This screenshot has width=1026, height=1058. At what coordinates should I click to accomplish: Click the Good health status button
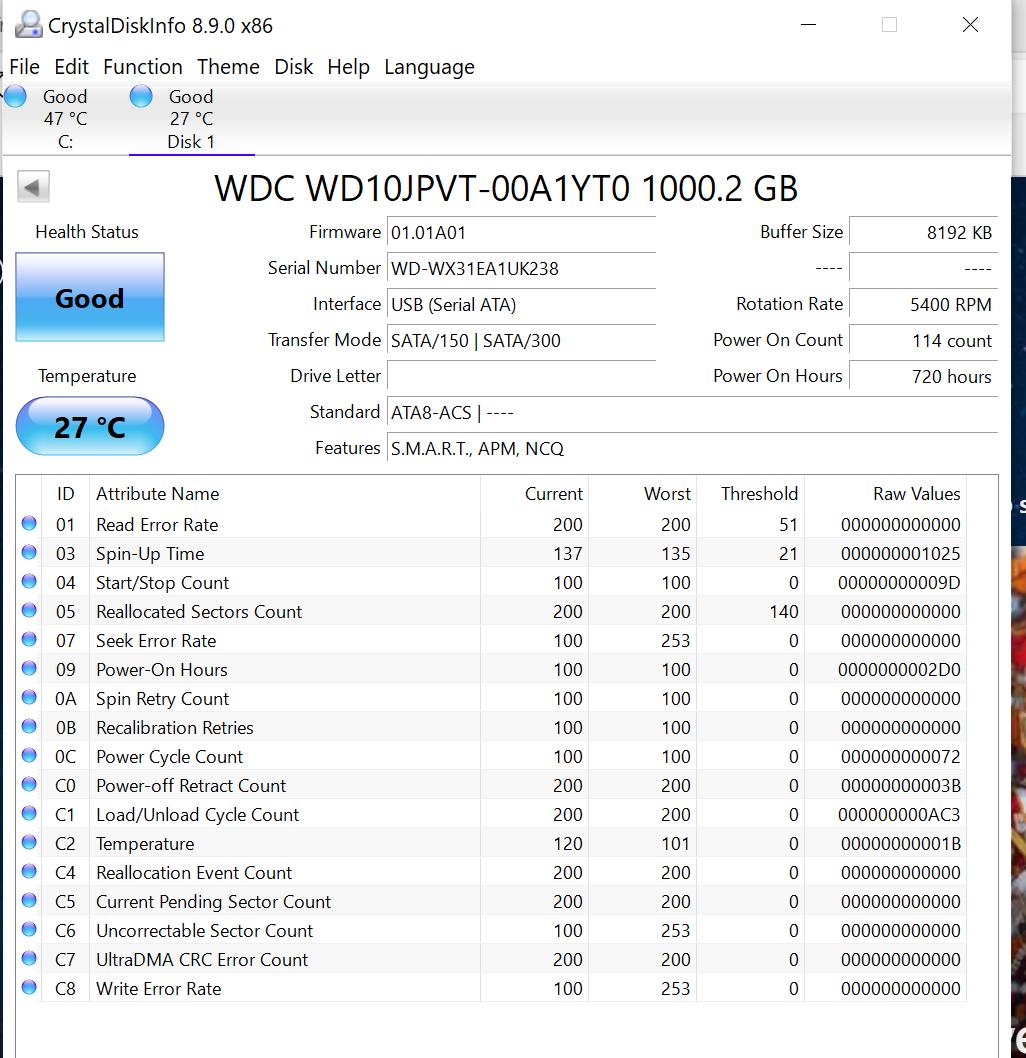(90, 297)
